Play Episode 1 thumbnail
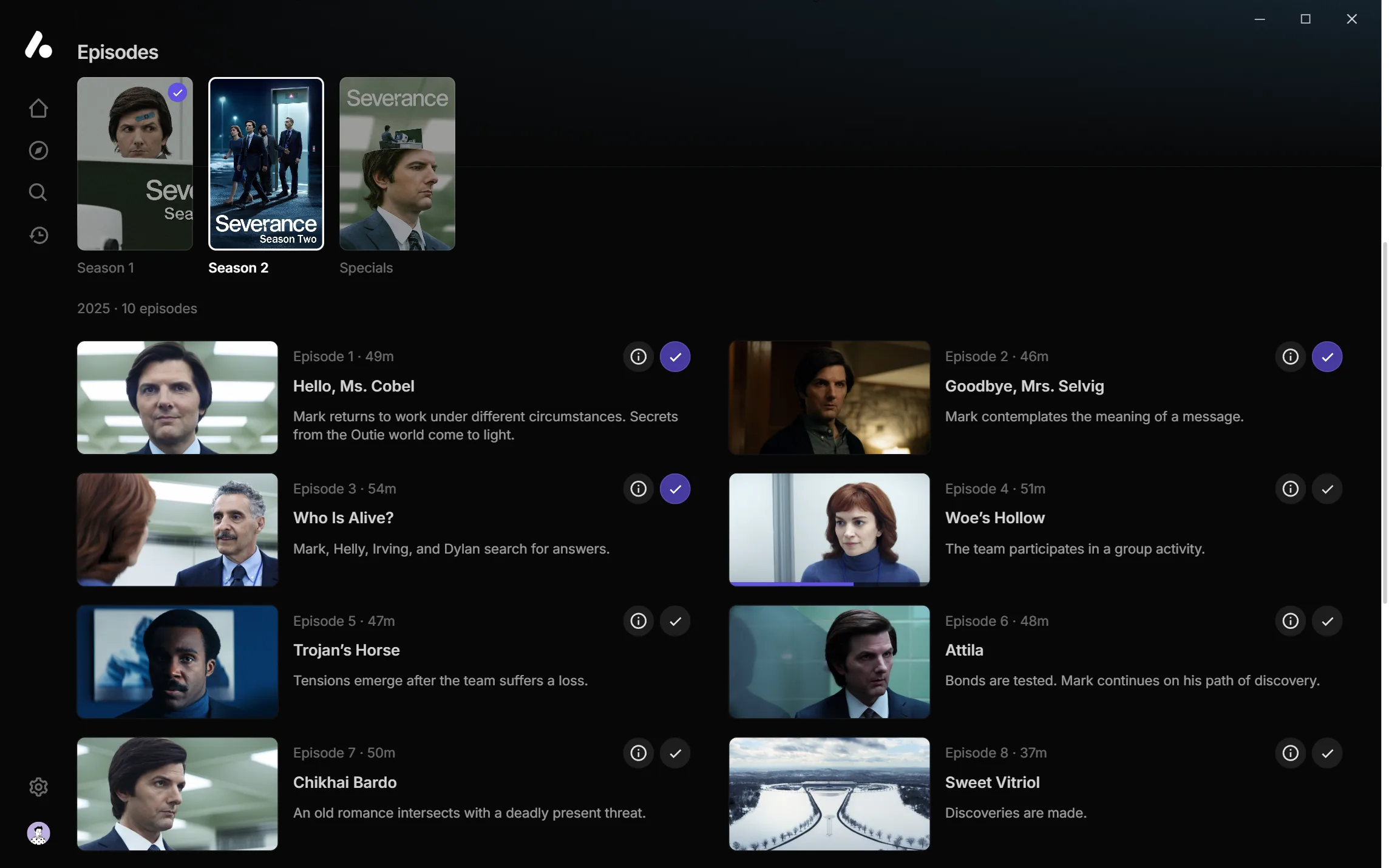1389x868 pixels. (177, 398)
